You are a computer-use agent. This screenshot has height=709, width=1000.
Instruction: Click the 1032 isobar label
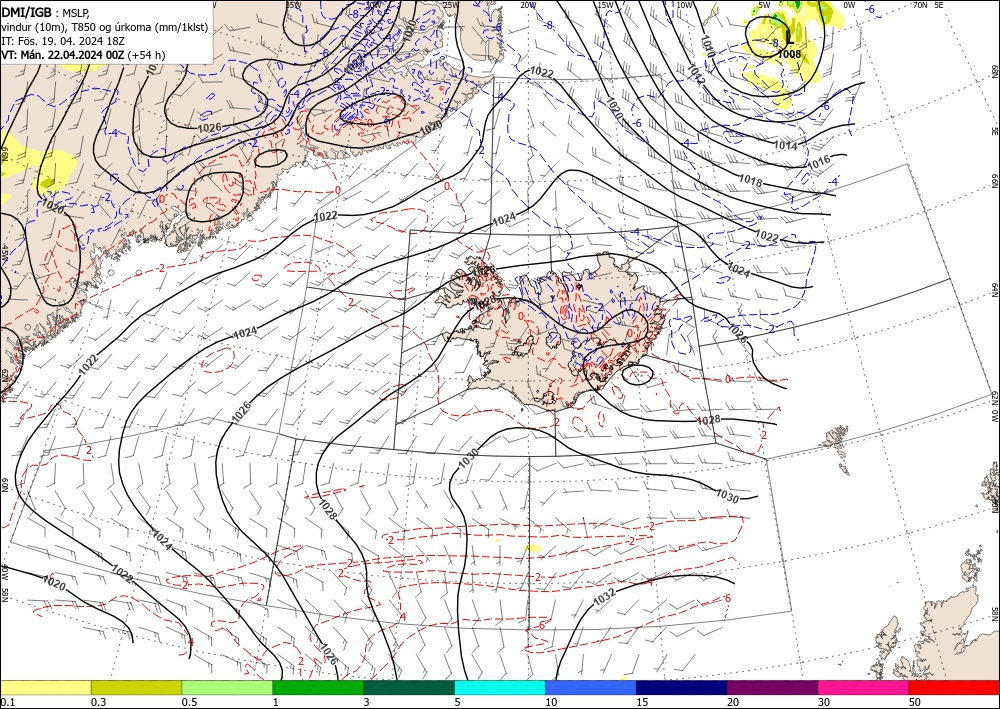pos(604,598)
